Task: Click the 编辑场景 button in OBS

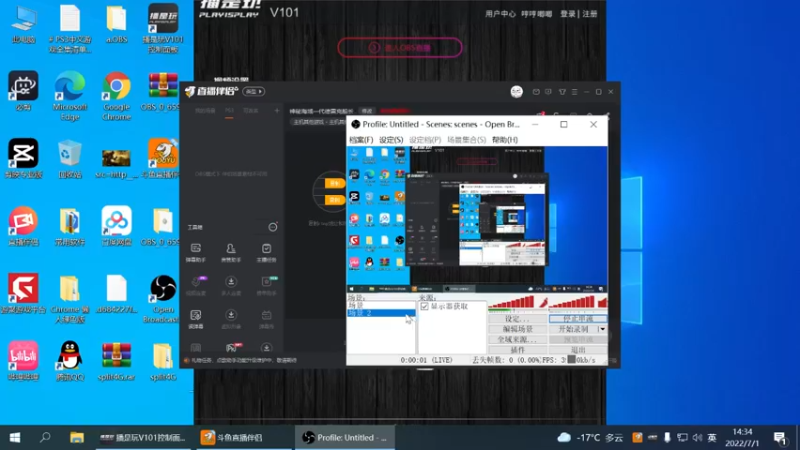Action: pos(517,329)
